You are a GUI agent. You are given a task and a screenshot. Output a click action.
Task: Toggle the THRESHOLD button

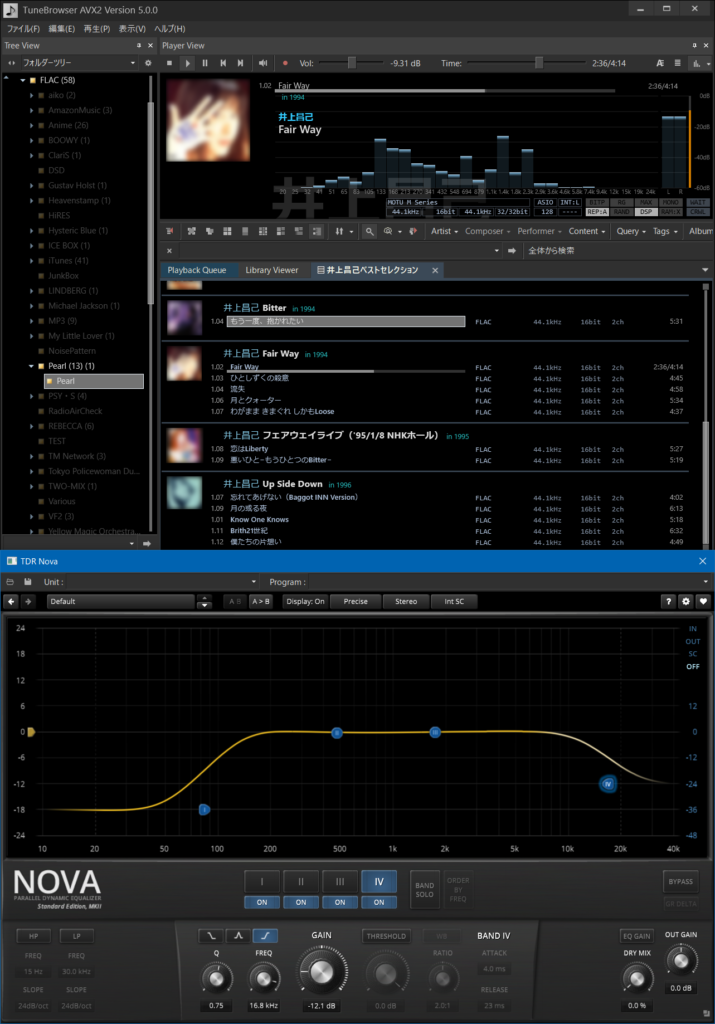(x=386, y=936)
